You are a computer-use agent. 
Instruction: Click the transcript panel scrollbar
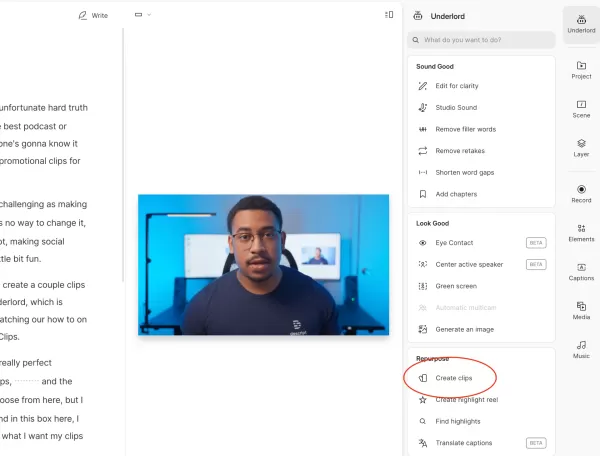click(123, 155)
